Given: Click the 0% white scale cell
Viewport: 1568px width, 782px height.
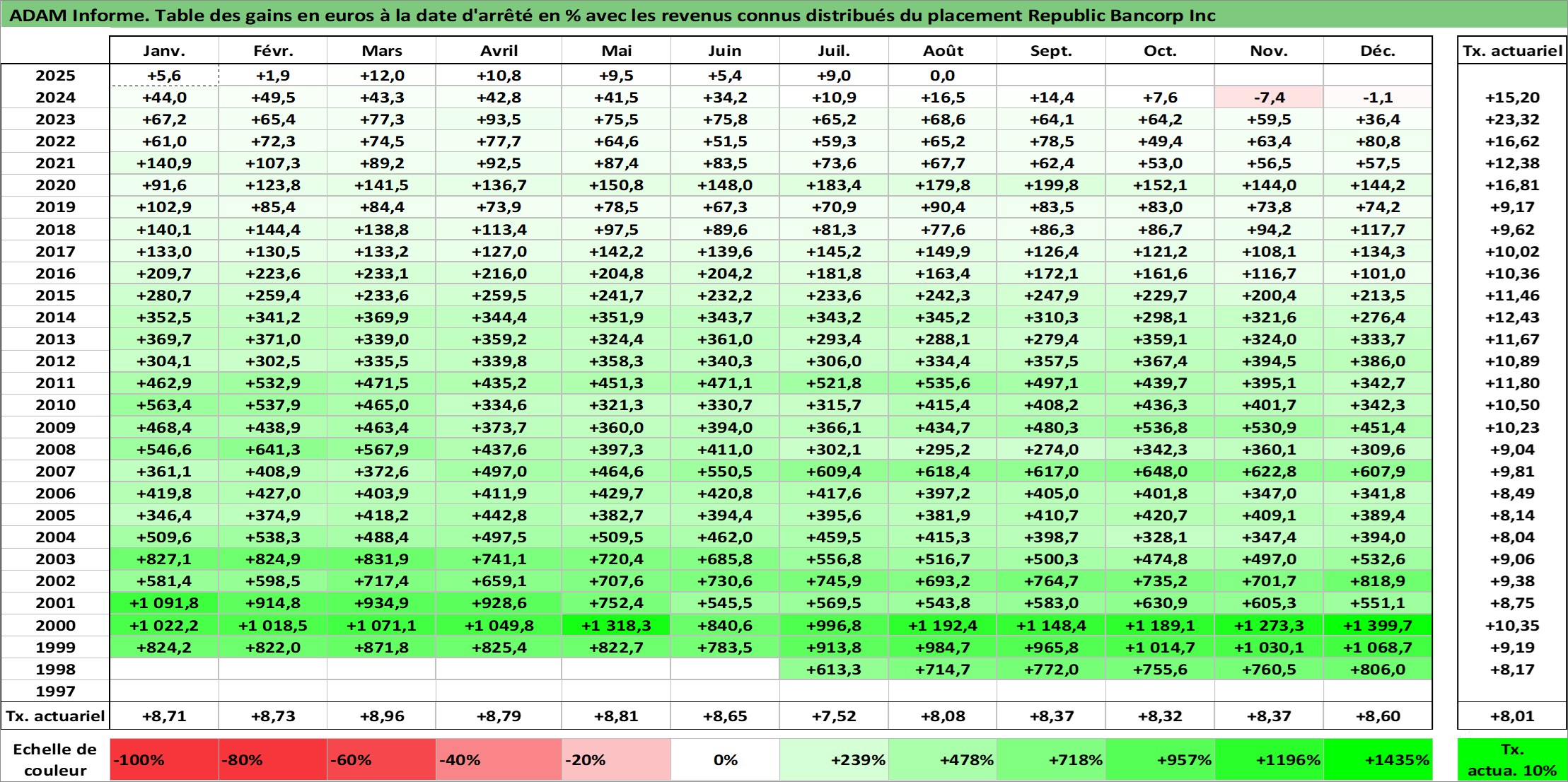Looking at the screenshot, I should 725,760.
